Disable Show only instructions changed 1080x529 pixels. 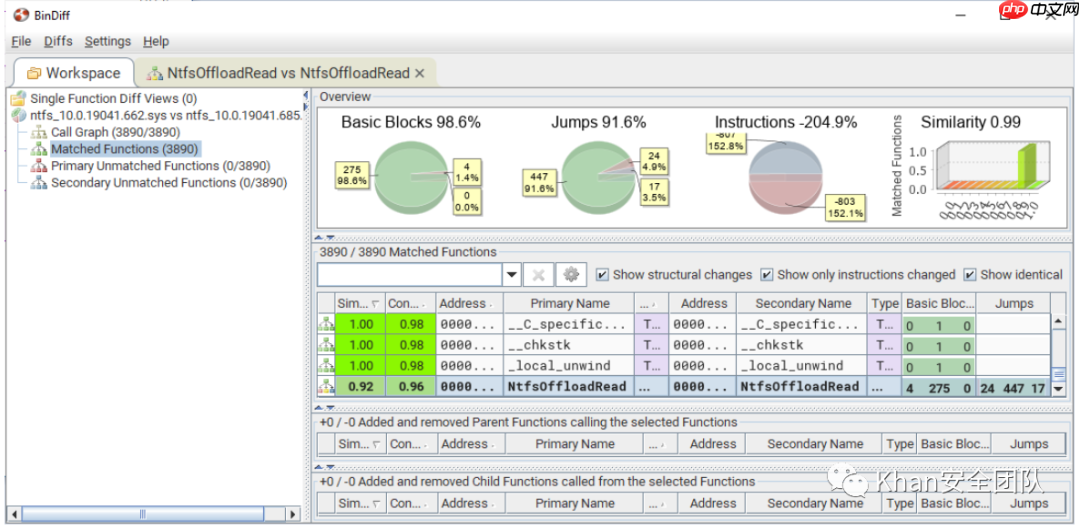(x=767, y=275)
